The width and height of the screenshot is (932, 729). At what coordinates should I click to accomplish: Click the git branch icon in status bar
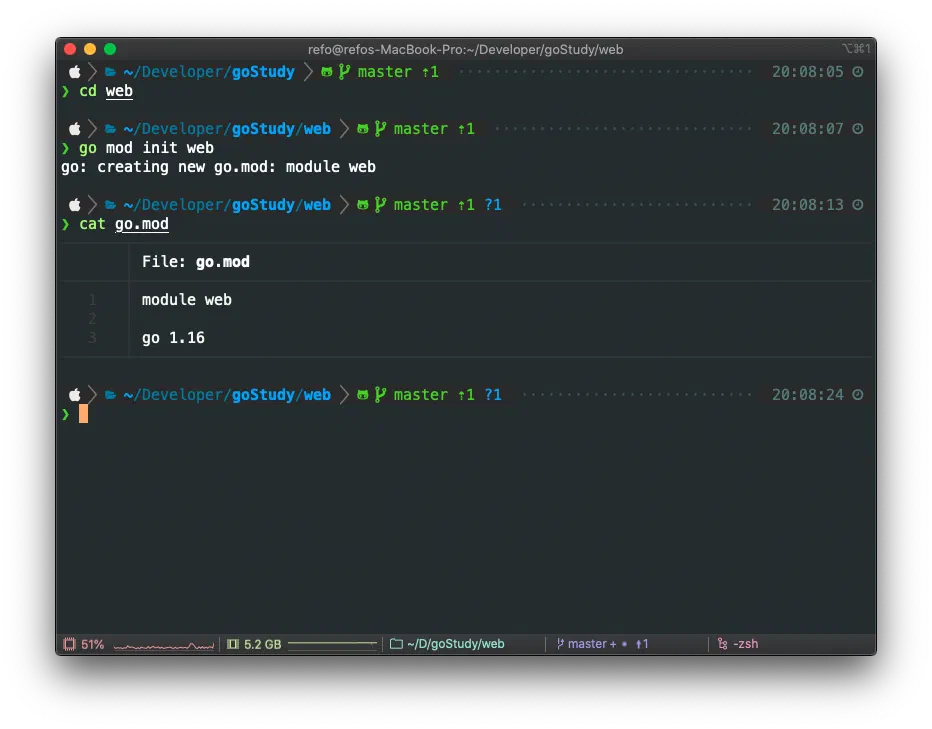click(x=560, y=644)
